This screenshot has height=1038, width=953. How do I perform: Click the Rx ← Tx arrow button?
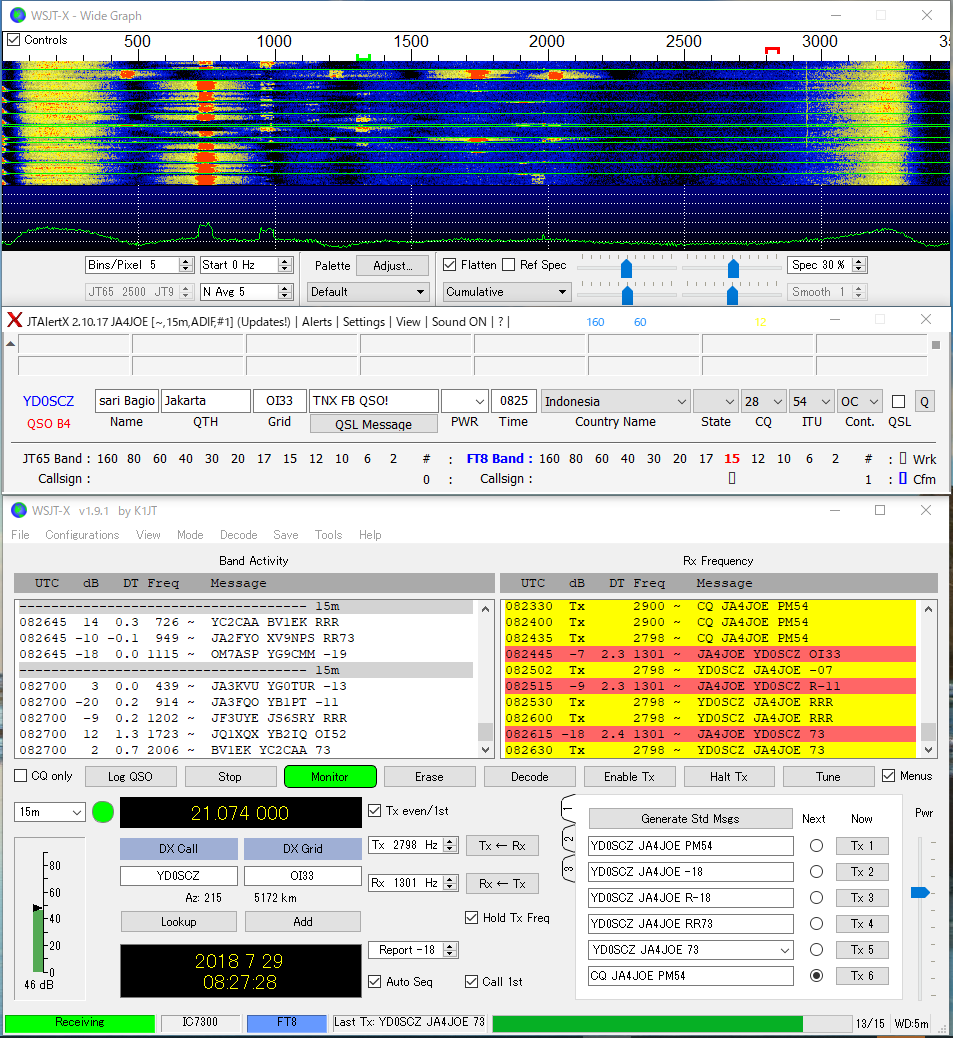[x=502, y=883]
